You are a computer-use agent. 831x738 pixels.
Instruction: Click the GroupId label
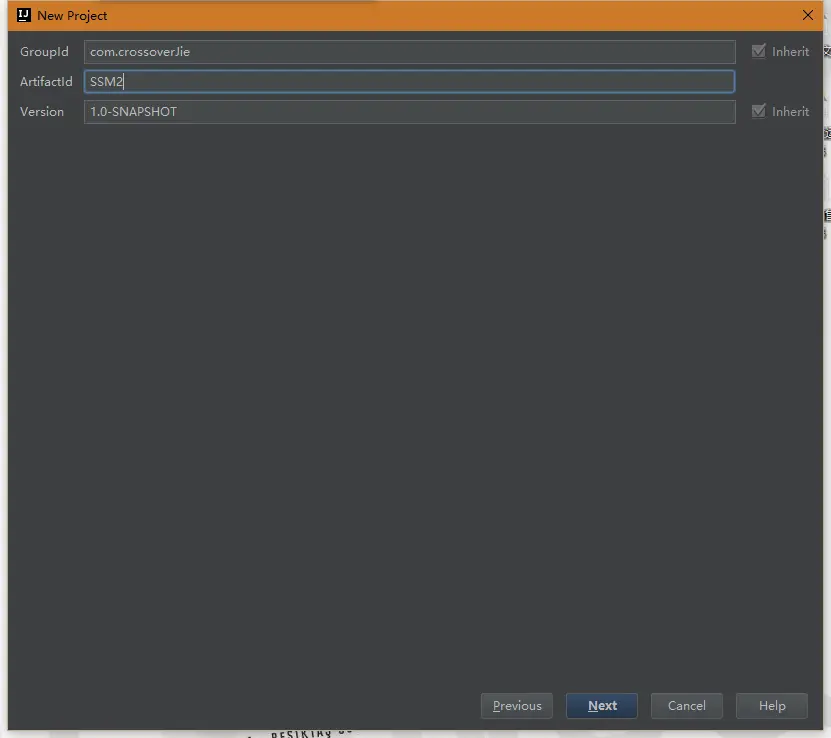click(x=45, y=52)
